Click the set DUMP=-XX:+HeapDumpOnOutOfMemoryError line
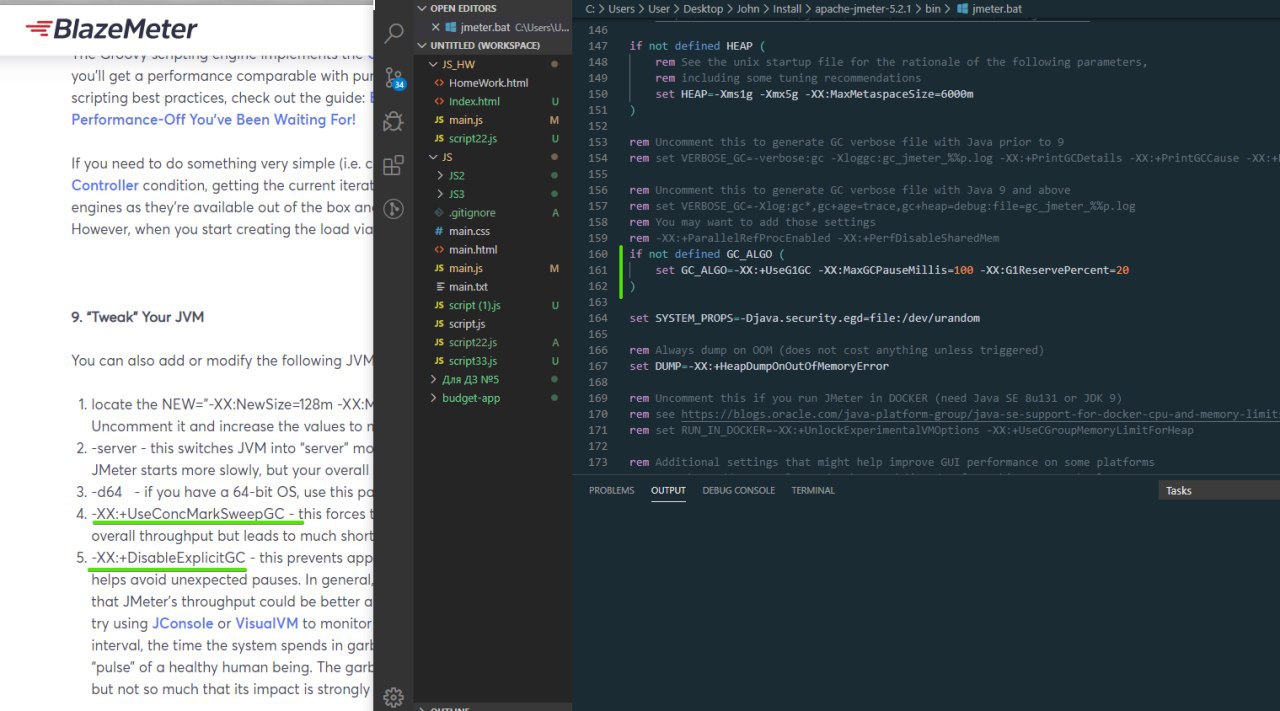 (x=759, y=366)
